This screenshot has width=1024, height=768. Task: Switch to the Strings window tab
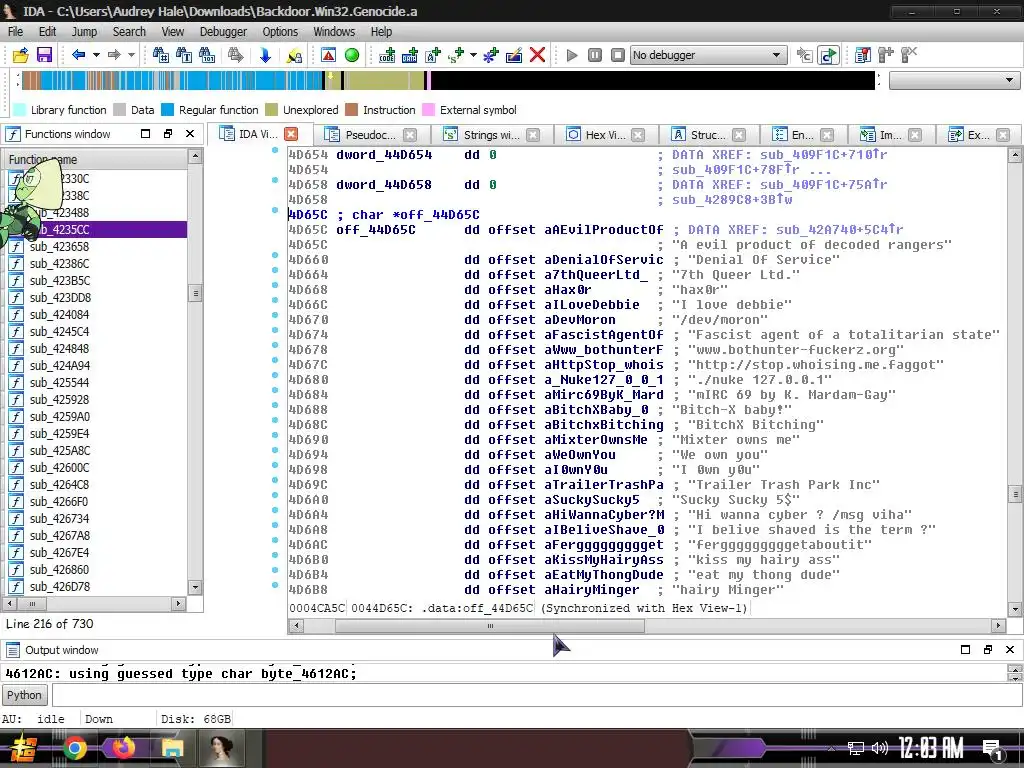click(491, 135)
